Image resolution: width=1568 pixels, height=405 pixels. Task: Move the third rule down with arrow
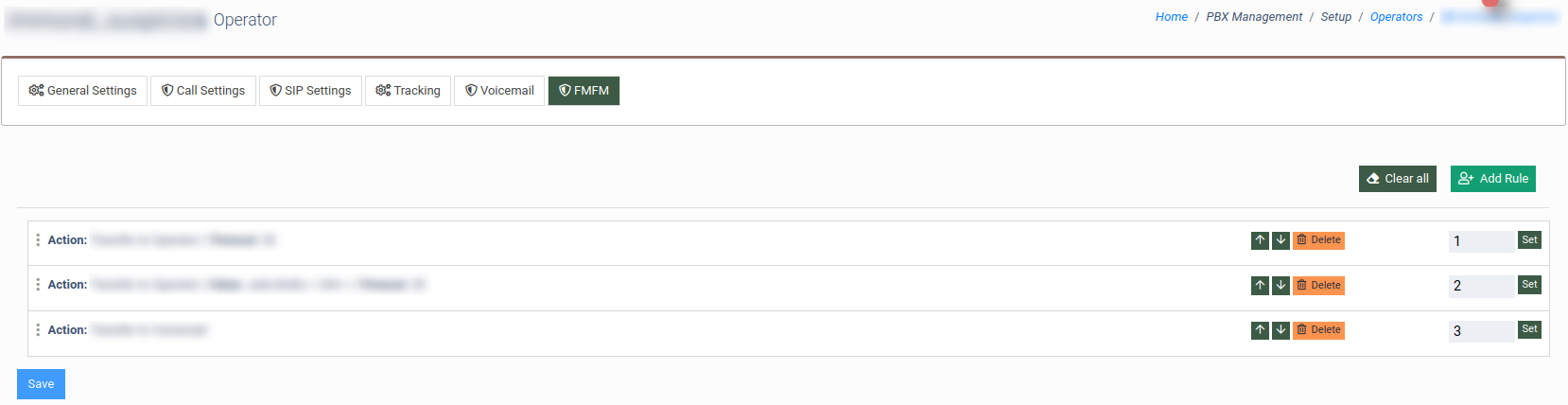point(1281,330)
